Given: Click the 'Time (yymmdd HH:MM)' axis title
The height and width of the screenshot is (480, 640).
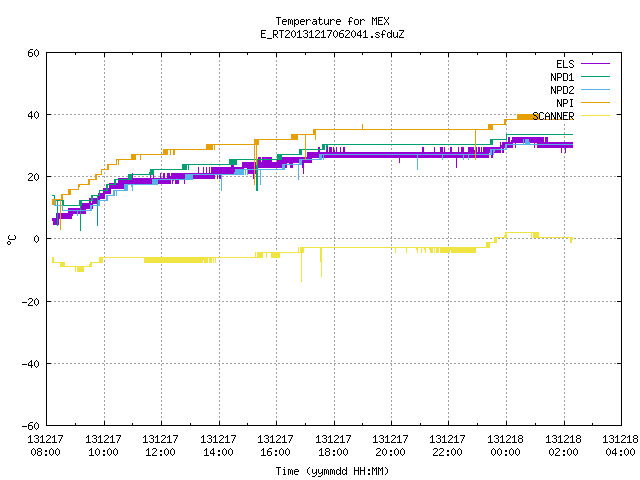Looking at the screenshot, I should [332, 471].
